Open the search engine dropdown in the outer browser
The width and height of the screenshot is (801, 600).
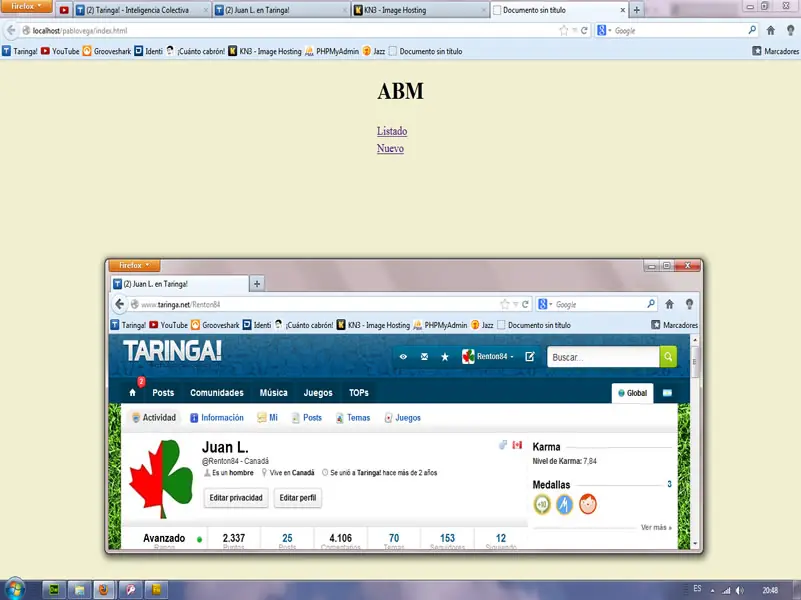[603, 31]
